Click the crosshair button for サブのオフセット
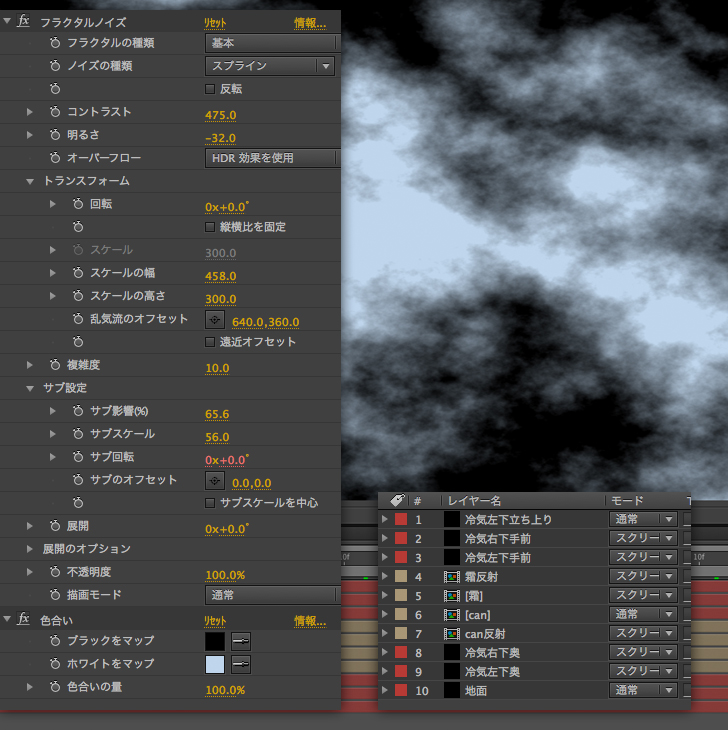The width and height of the screenshot is (728, 730). coord(215,480)
